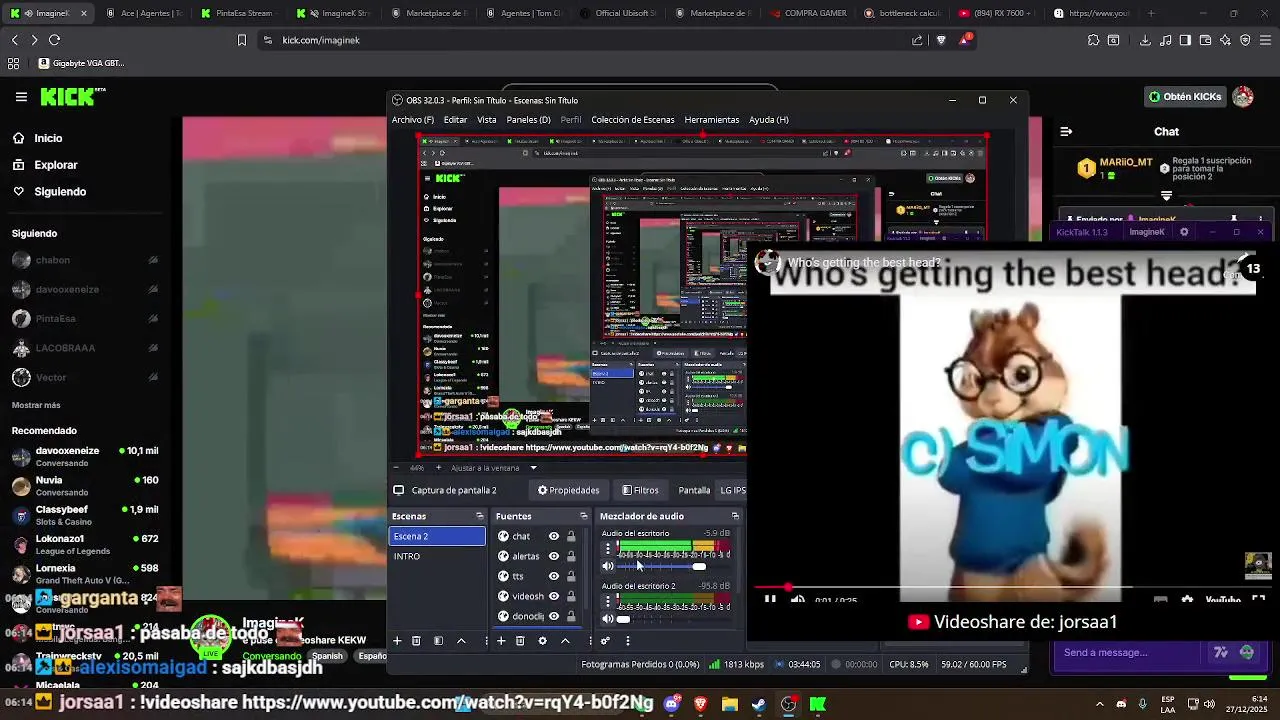Open Paneles menu in OBS
The width and height of the screenshot is (1280, 720).
[529, 119]
